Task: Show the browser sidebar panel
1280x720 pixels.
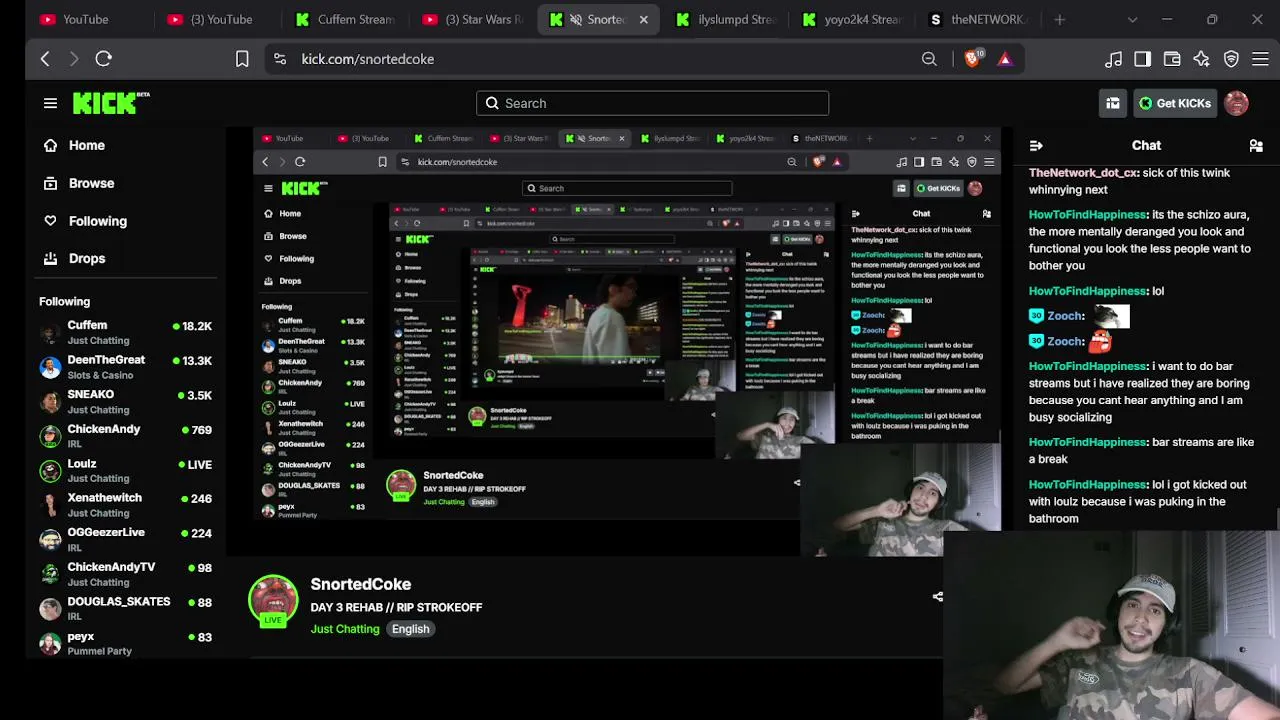Action: pos(1142,59)
